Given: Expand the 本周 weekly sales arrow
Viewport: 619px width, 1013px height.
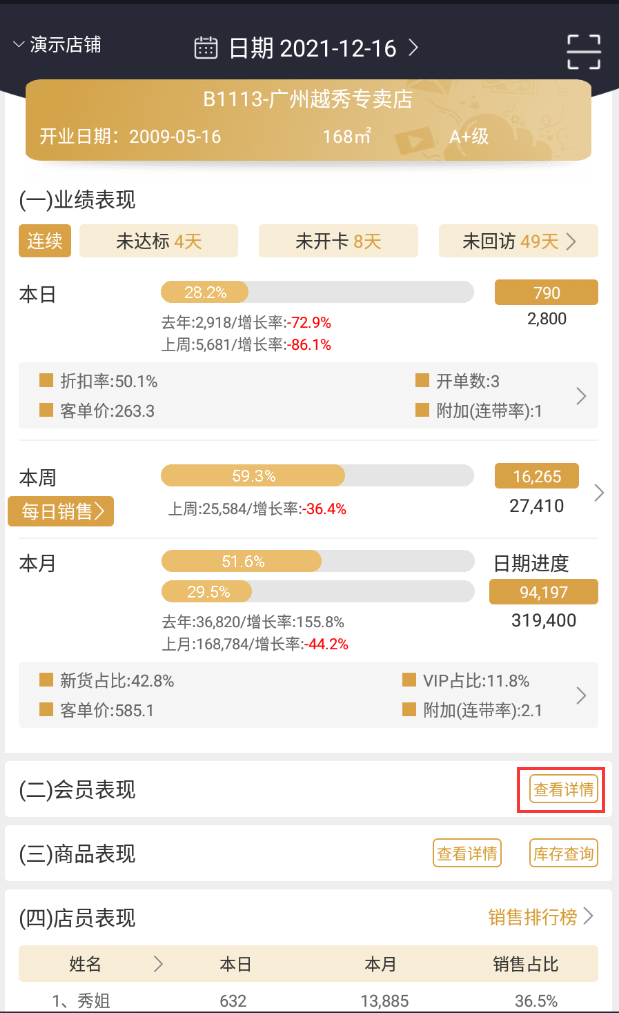Looking at the screenshot, I should [x=599, y=492].
